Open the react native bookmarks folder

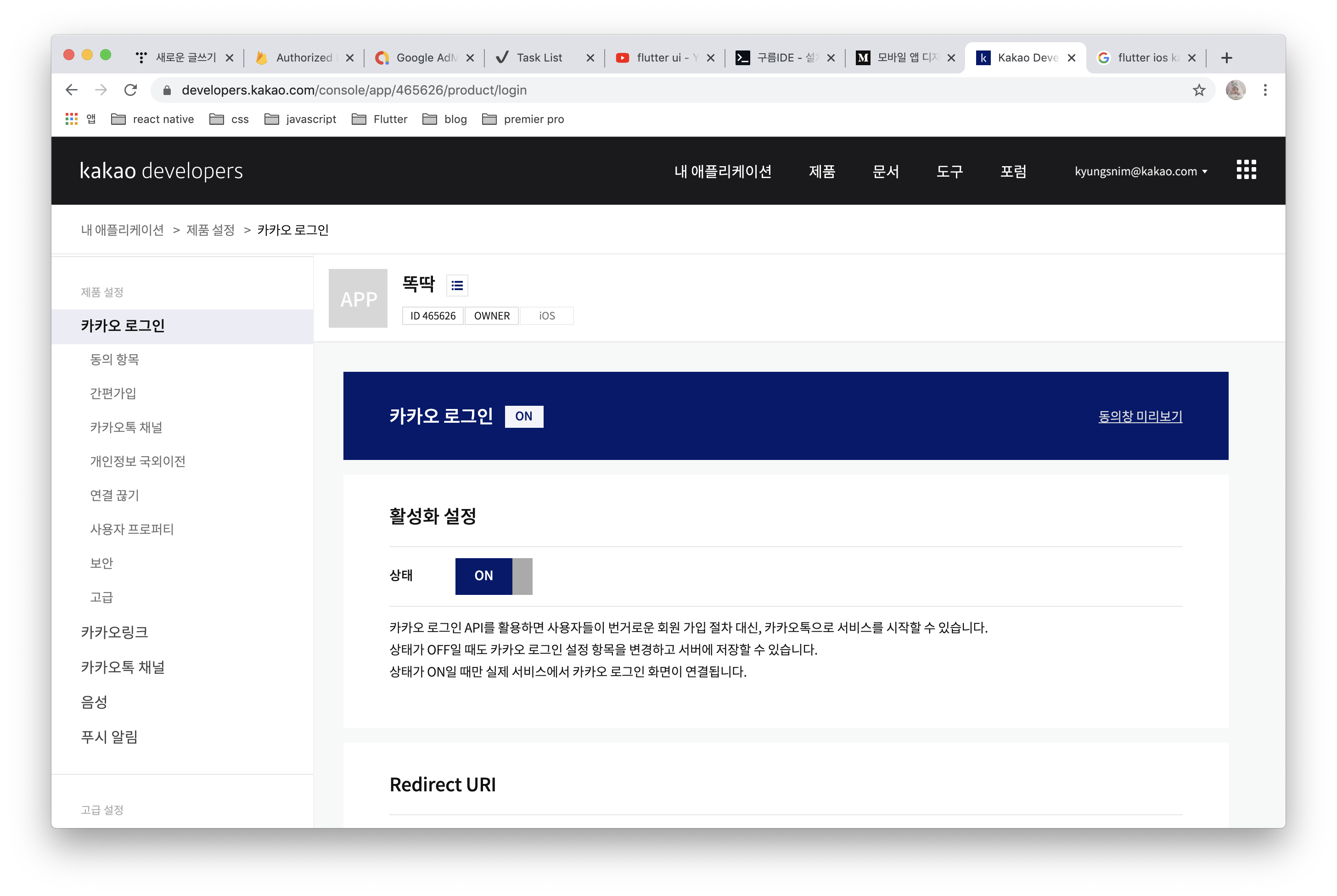tap(152, 119)
